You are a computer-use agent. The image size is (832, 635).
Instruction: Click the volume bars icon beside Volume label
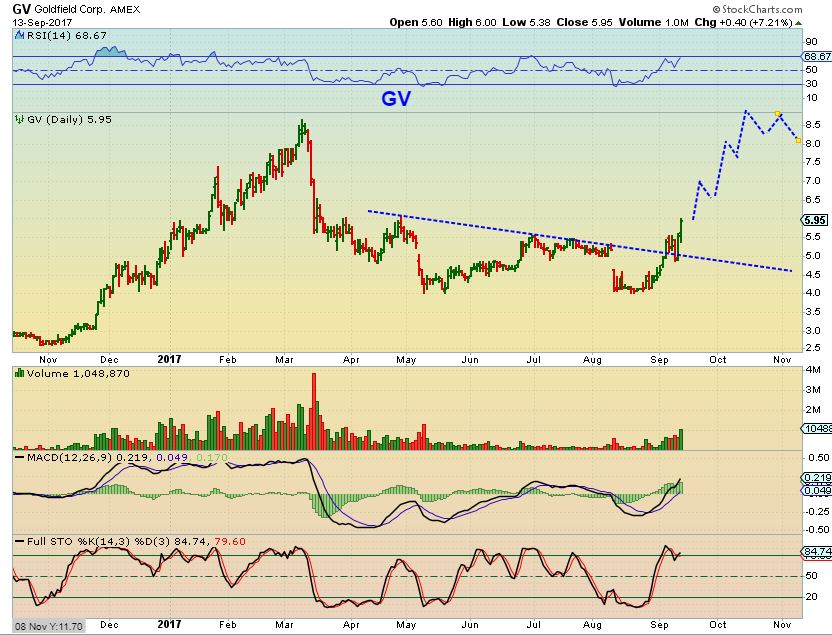[20, 373]
